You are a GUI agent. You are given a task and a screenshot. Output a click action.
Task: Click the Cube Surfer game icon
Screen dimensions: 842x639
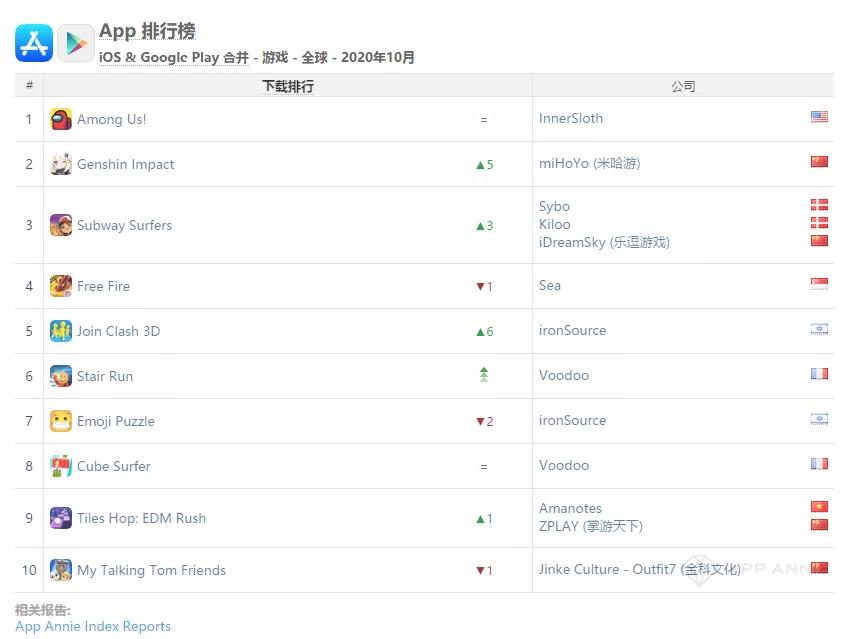(x=61, y=466)
